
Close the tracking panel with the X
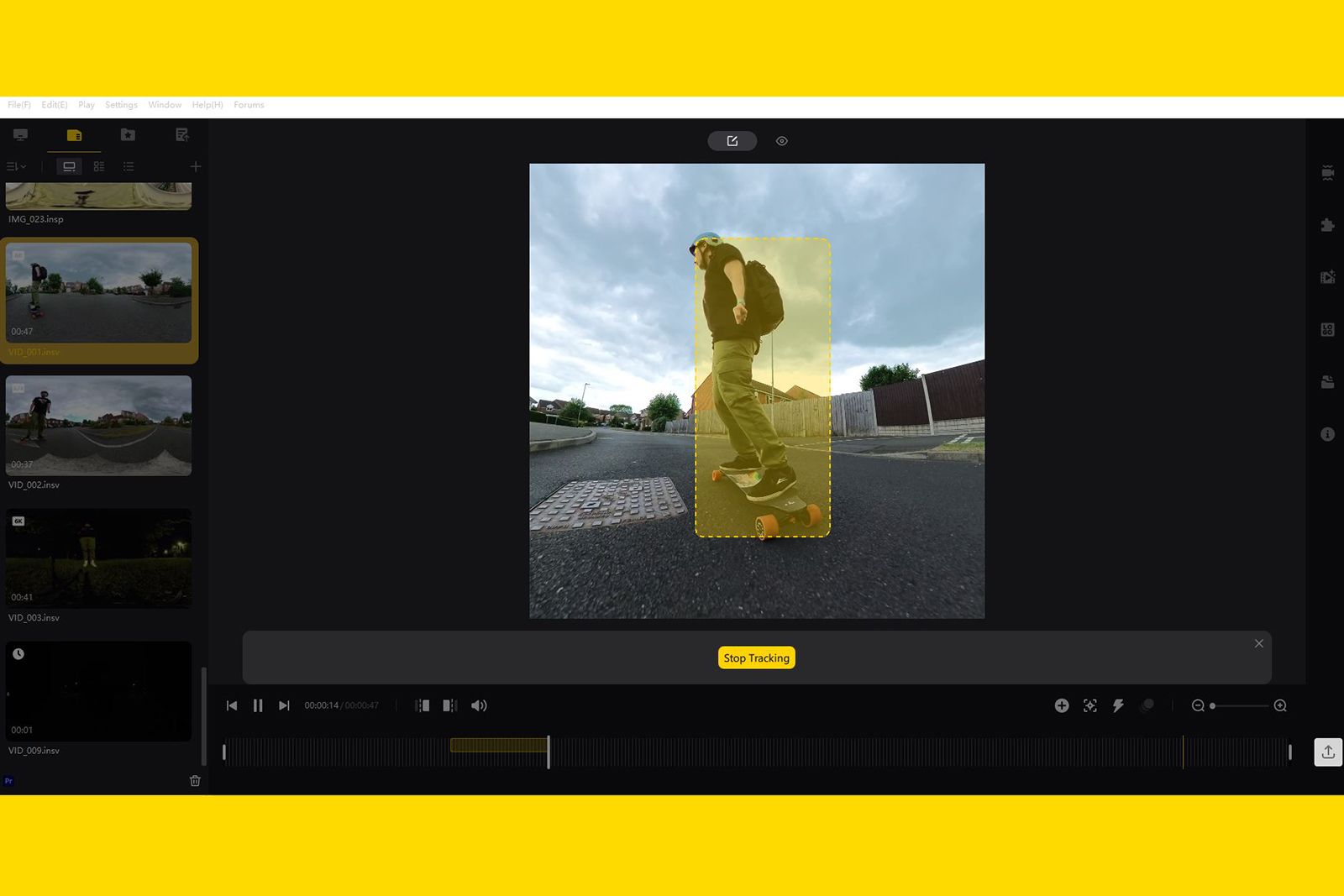1258,643
